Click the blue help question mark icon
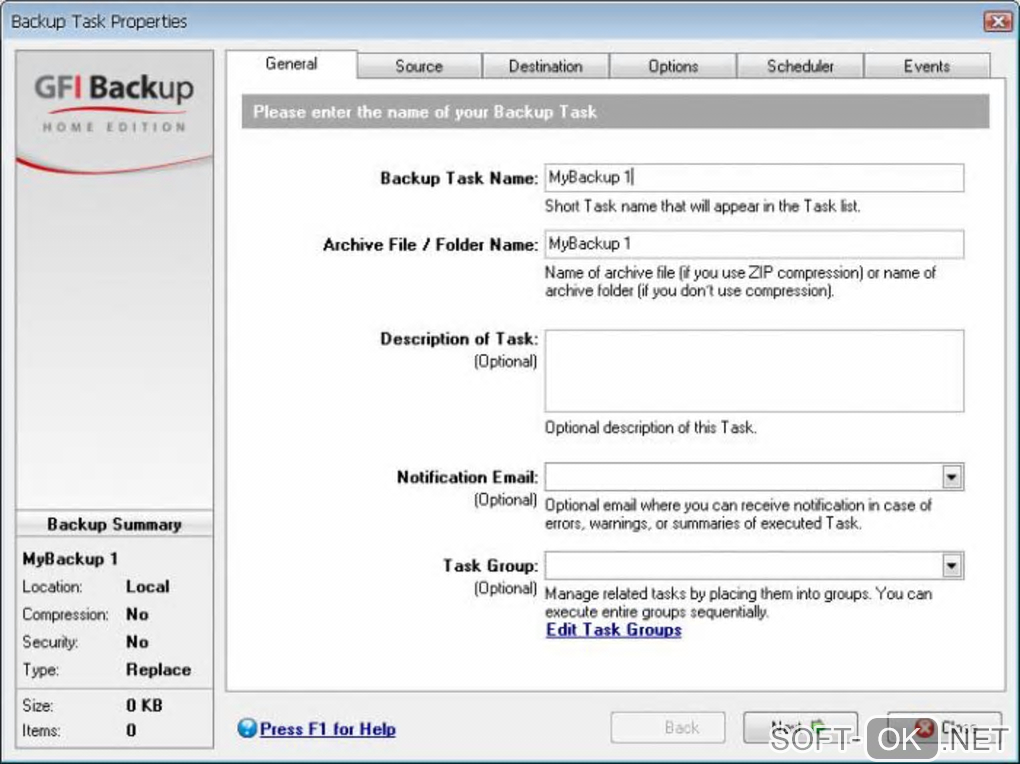 point(247,728)
